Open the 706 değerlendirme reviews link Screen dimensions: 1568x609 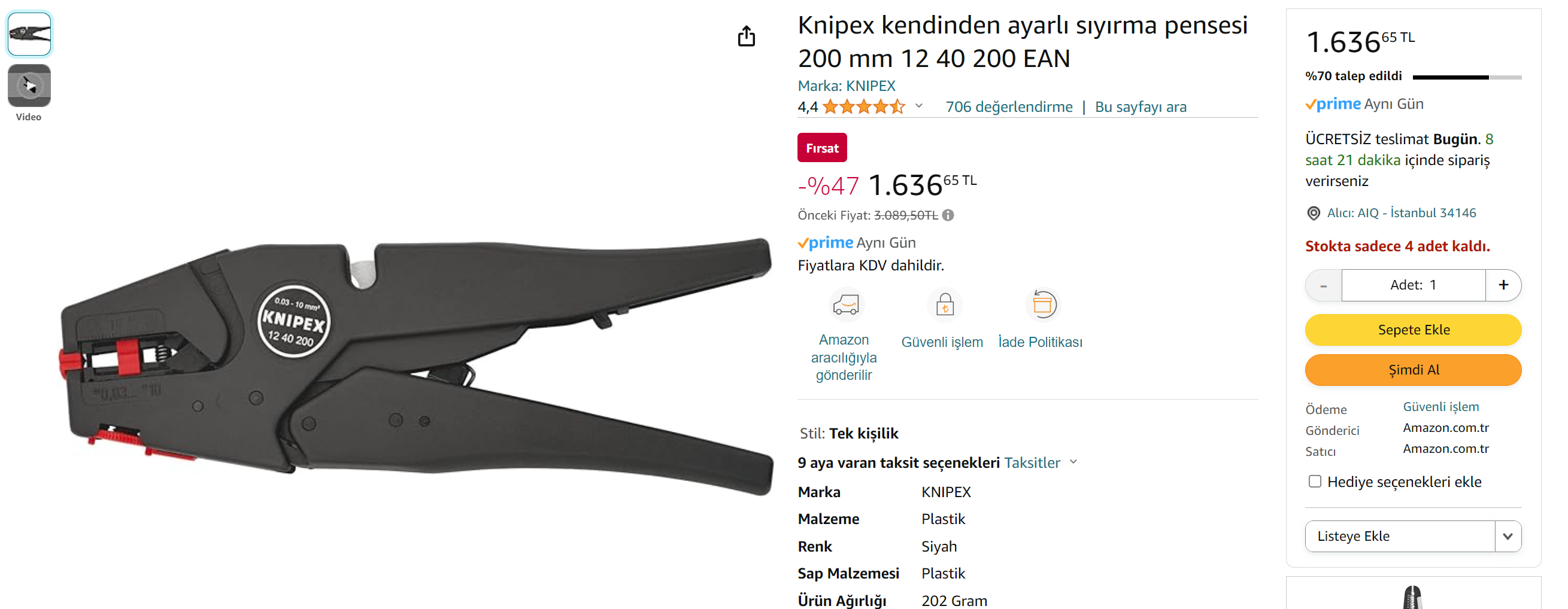pyautogui.click(x=1009, y=106)
